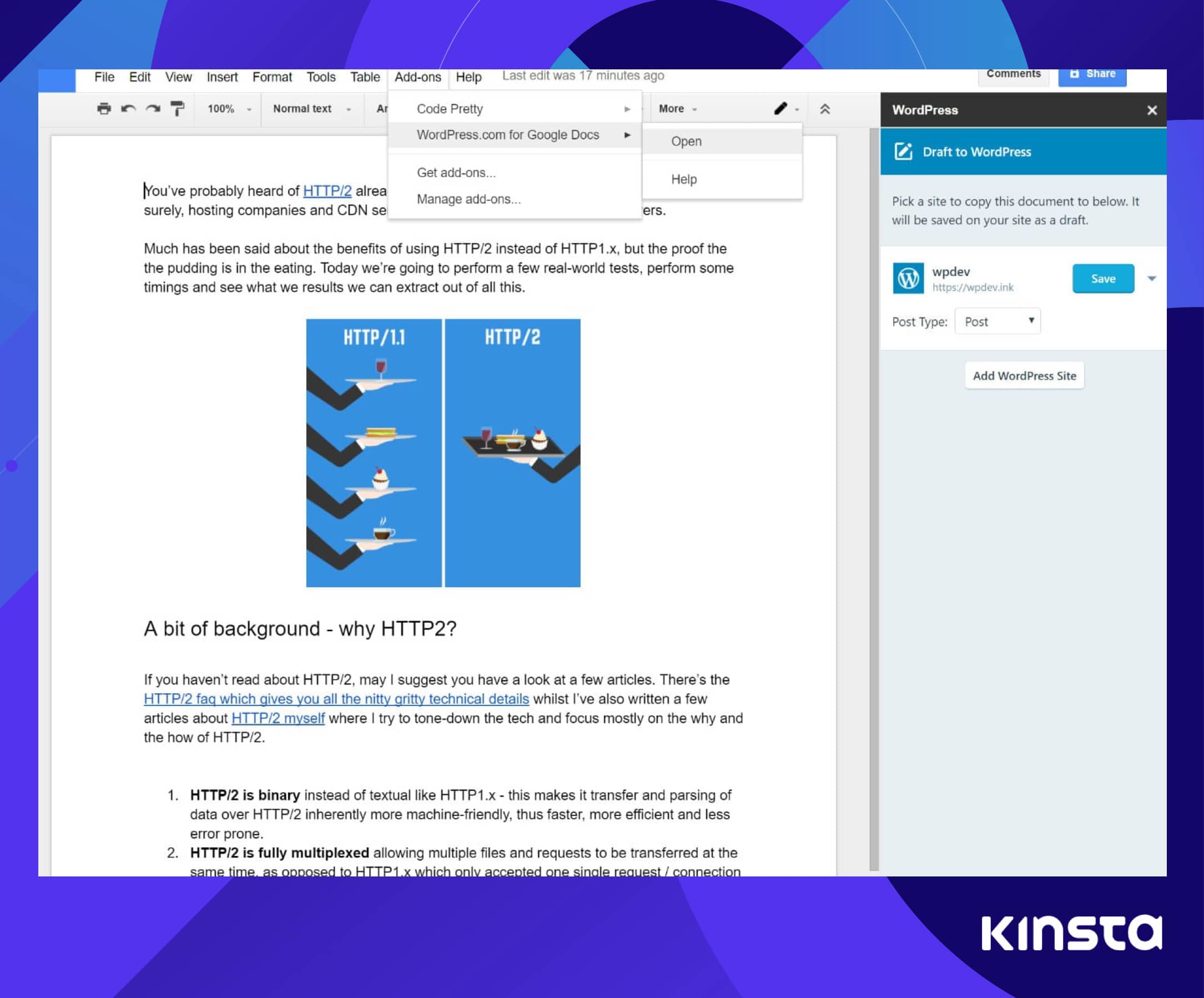Open the File menu

click(104, 77)
